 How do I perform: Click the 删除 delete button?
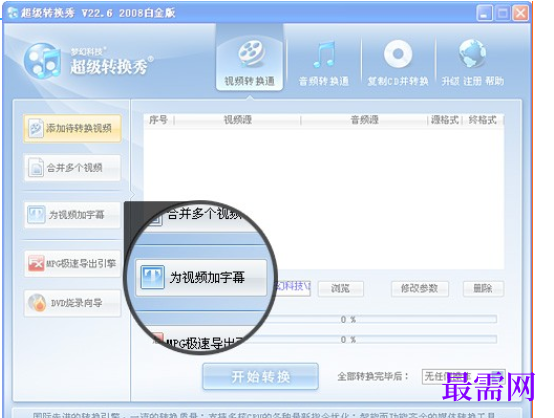tap(483, 289)
